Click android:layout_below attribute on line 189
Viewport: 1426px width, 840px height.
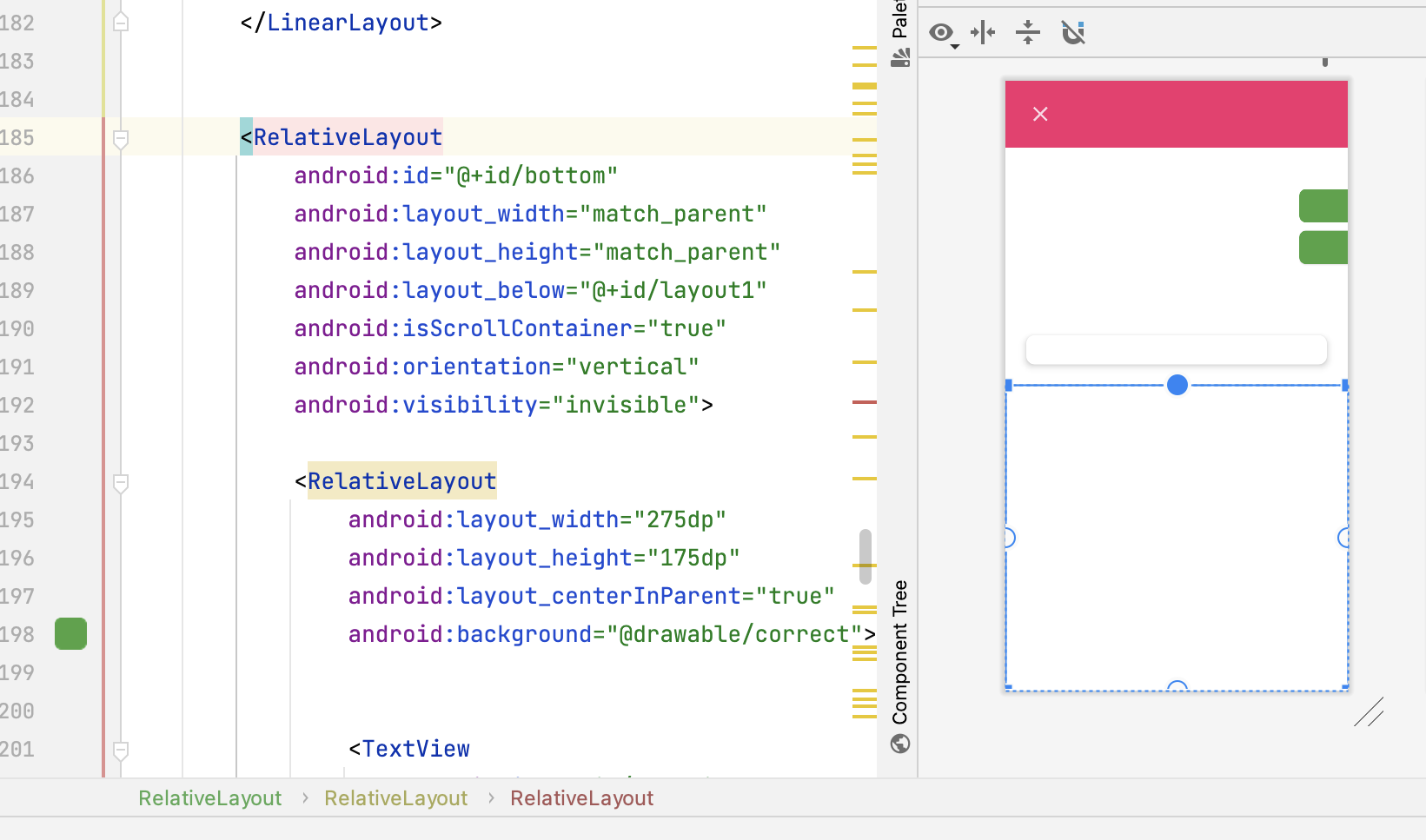coord(530,290)
